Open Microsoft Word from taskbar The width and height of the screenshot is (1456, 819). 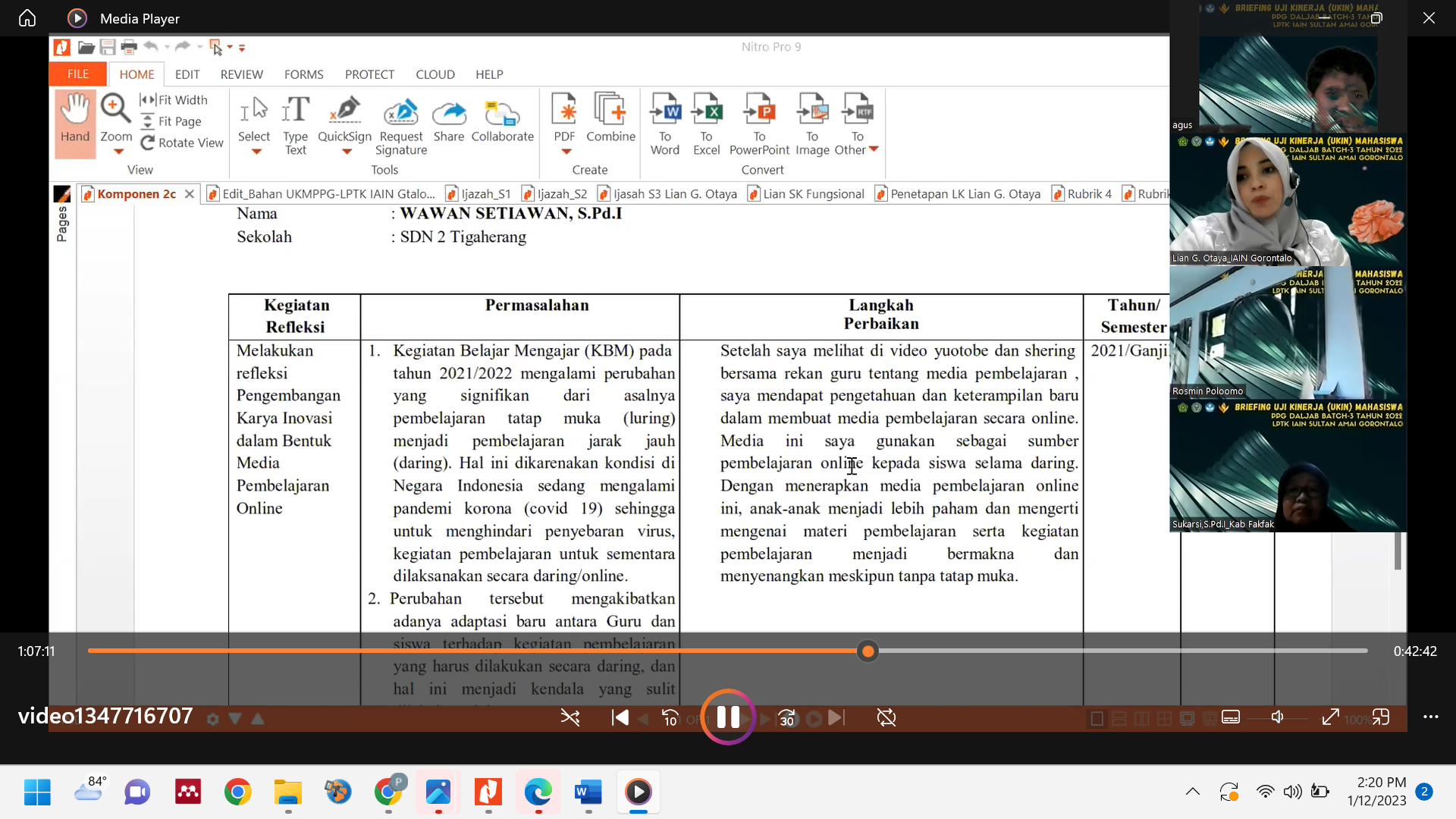(588, 792)
